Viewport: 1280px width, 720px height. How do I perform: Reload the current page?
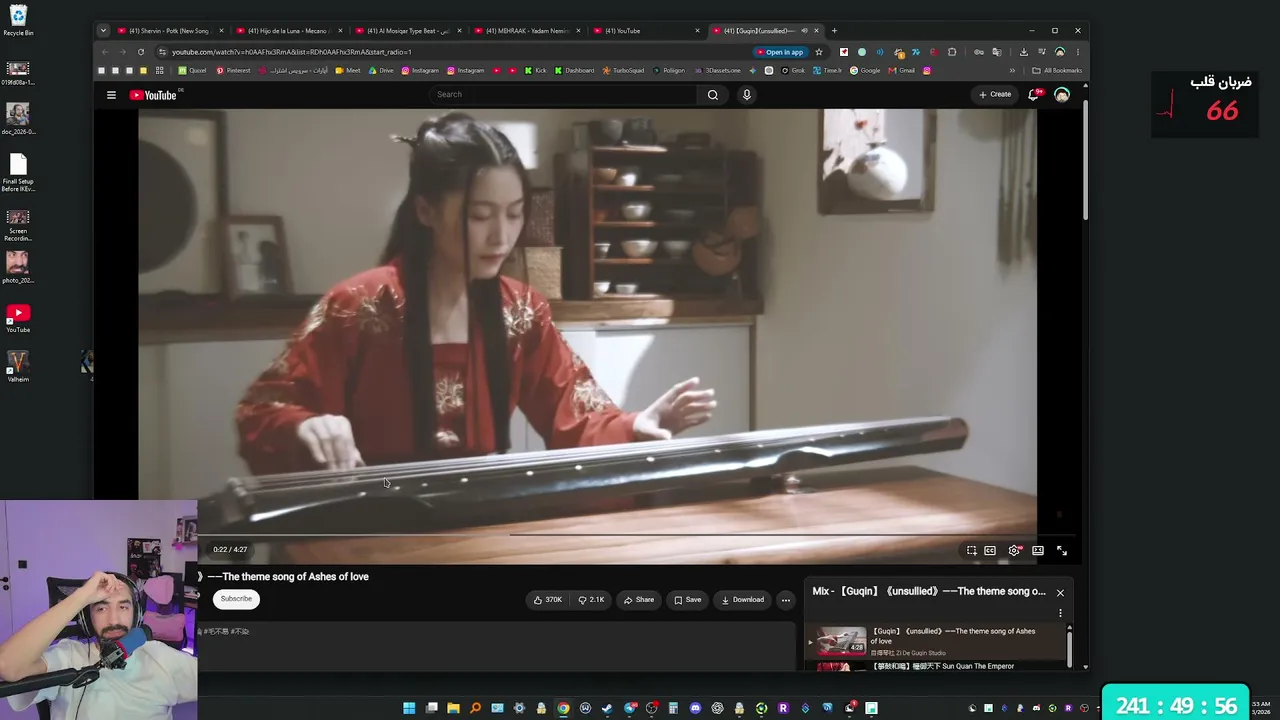click(141, 52)
